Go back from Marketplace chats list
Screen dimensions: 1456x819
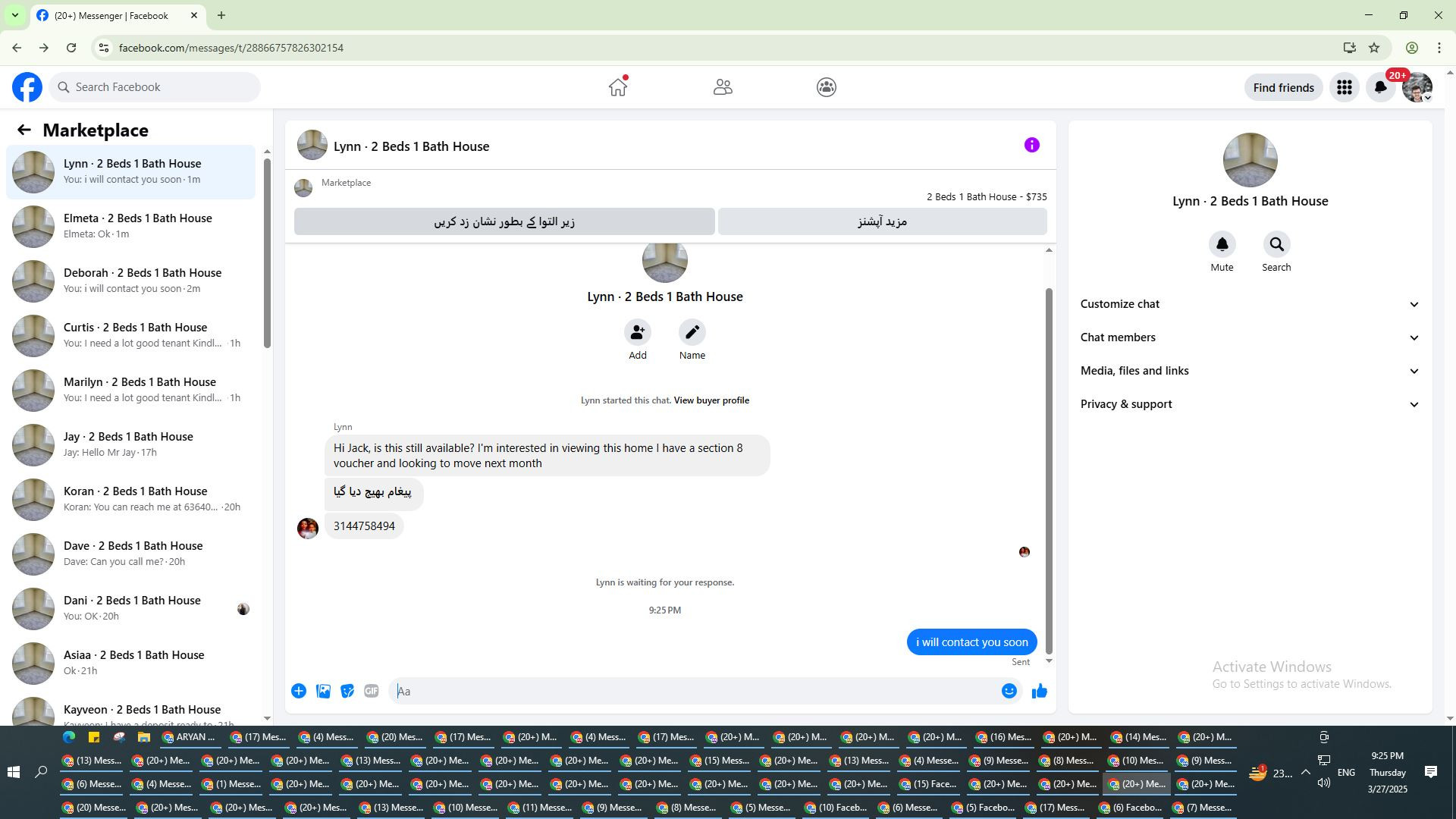point(24,130)
